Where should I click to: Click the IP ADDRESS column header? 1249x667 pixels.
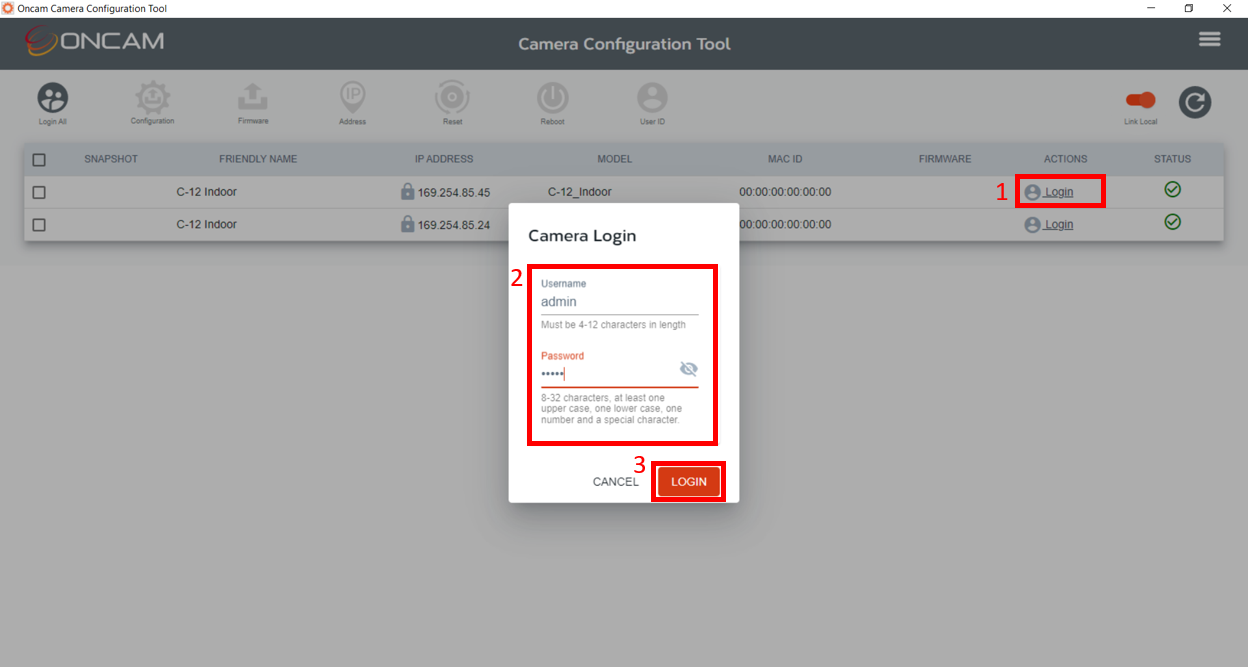point(444,159)
